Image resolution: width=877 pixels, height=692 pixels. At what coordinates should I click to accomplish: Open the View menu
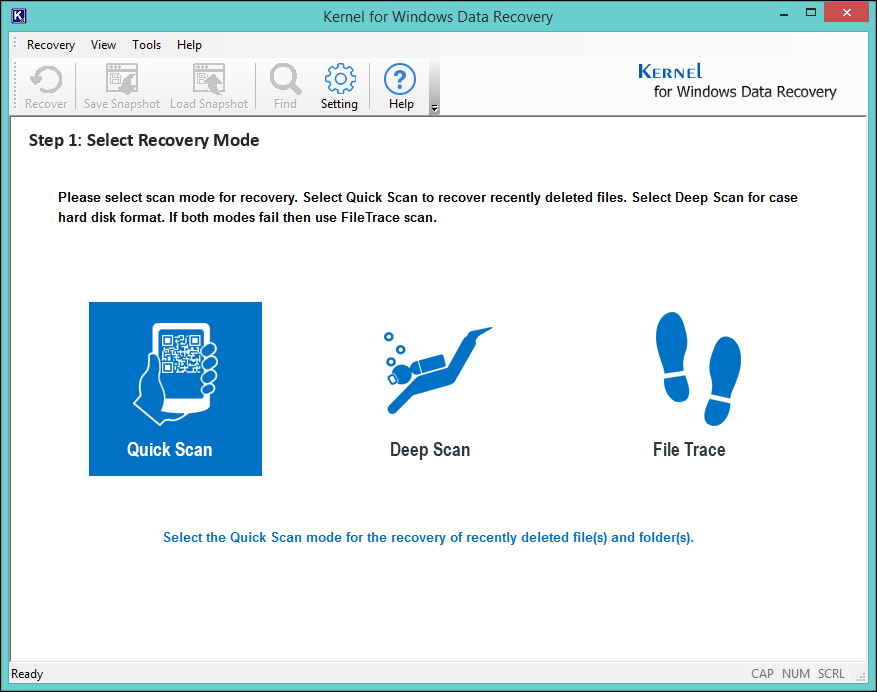(103, 45)
